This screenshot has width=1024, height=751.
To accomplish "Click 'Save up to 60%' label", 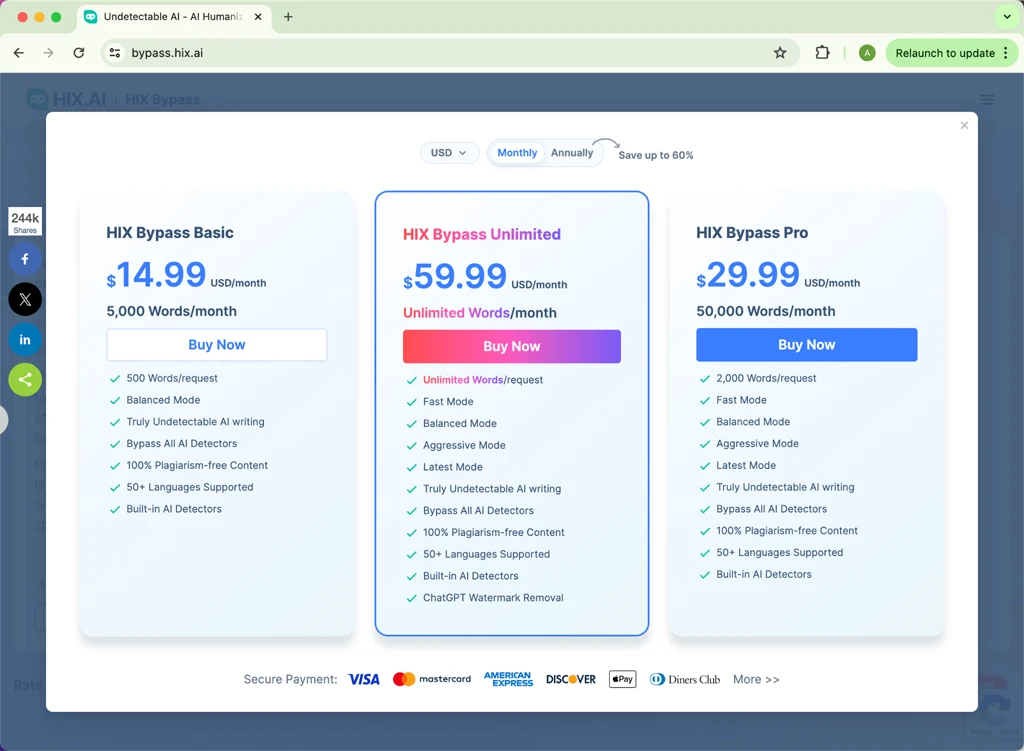I will point(656,155).
